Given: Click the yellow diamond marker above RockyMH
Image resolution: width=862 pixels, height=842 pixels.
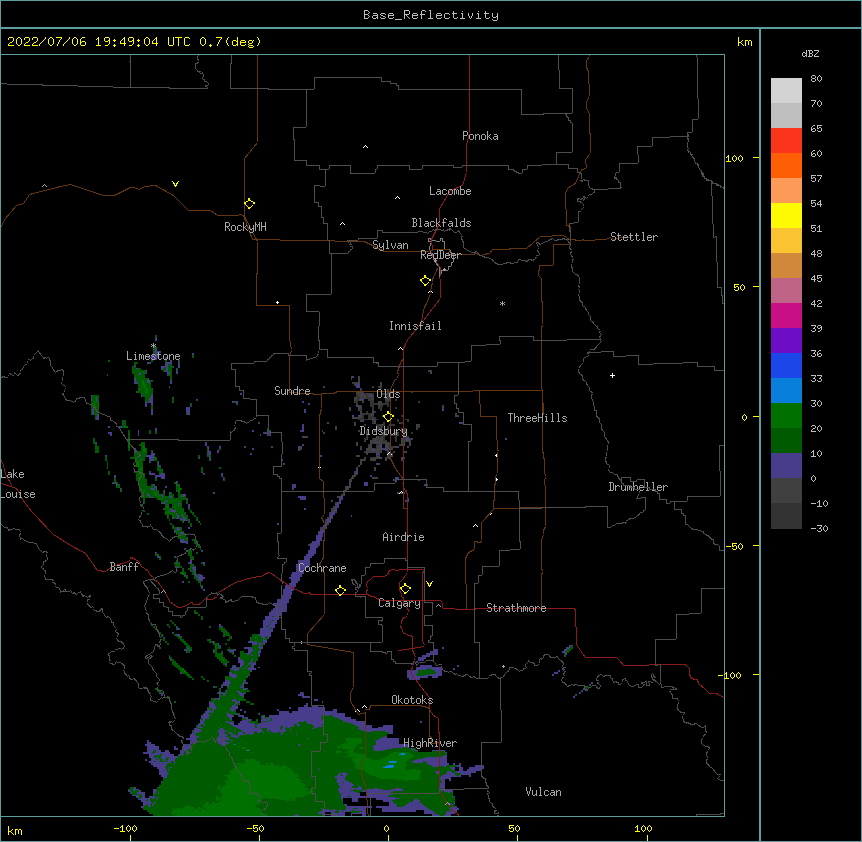Looking at the screenshot, I should (249, 204).
